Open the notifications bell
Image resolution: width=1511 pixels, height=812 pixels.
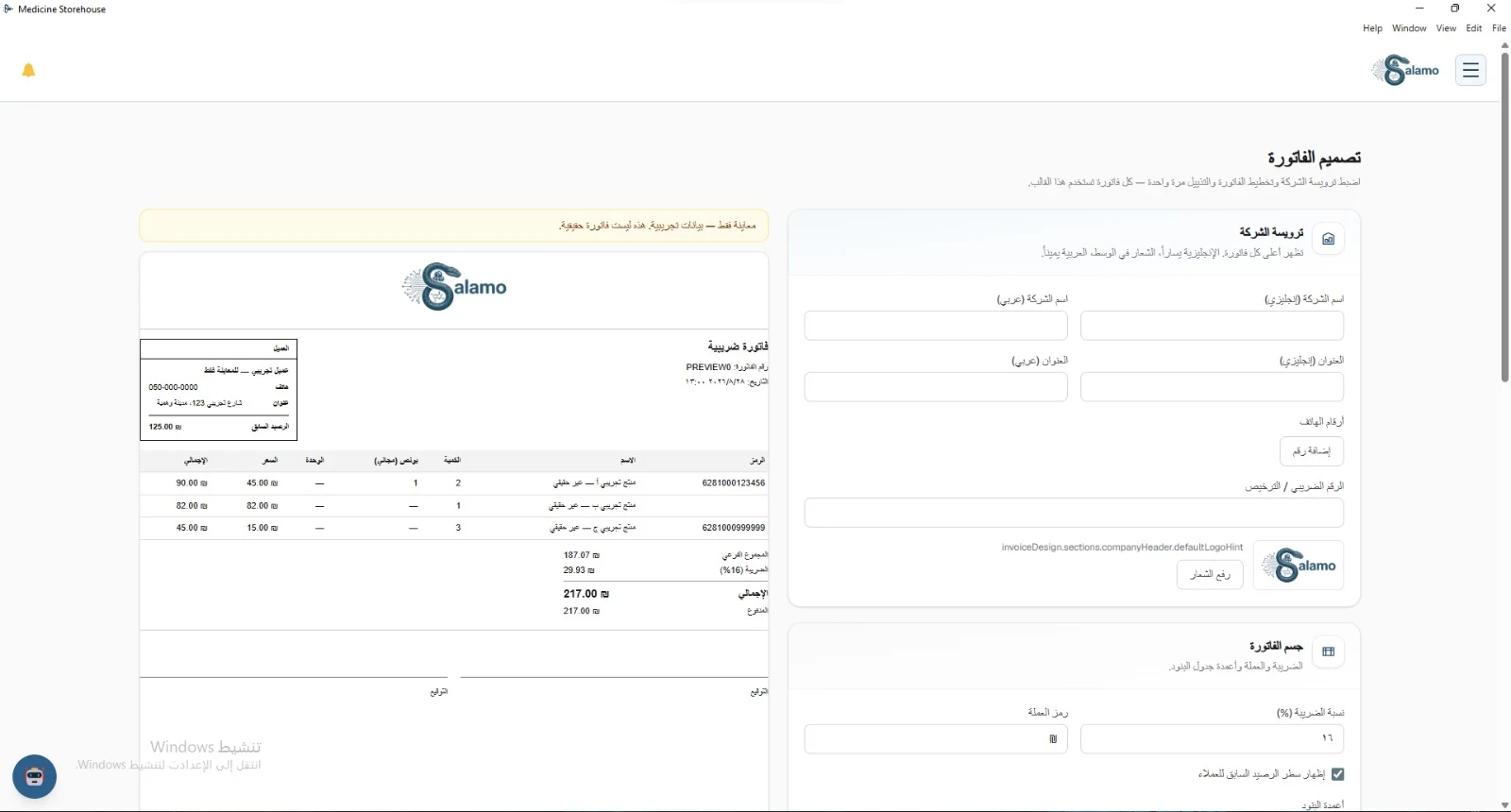[x=28, y=70]
